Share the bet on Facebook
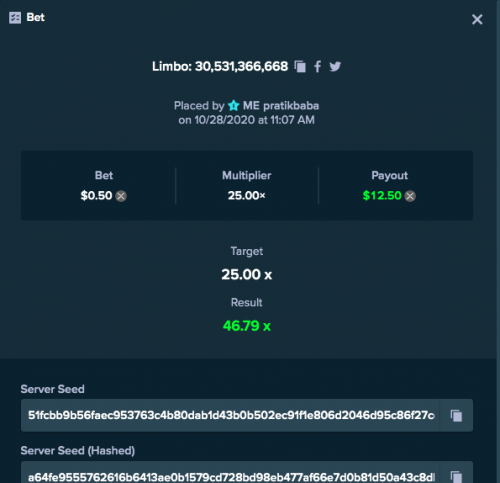Viewport: 500px width, 483px height. (318, 67)
